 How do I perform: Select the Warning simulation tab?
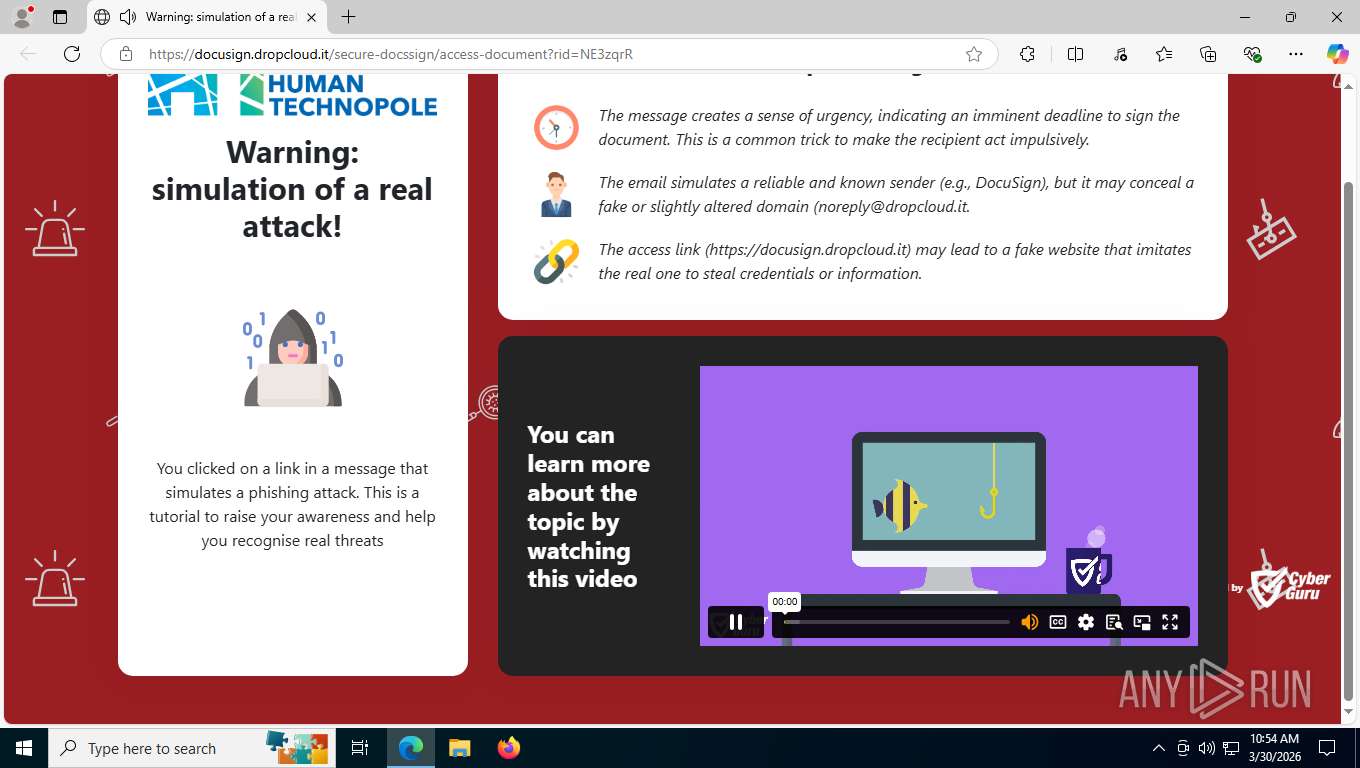point(207,17)
